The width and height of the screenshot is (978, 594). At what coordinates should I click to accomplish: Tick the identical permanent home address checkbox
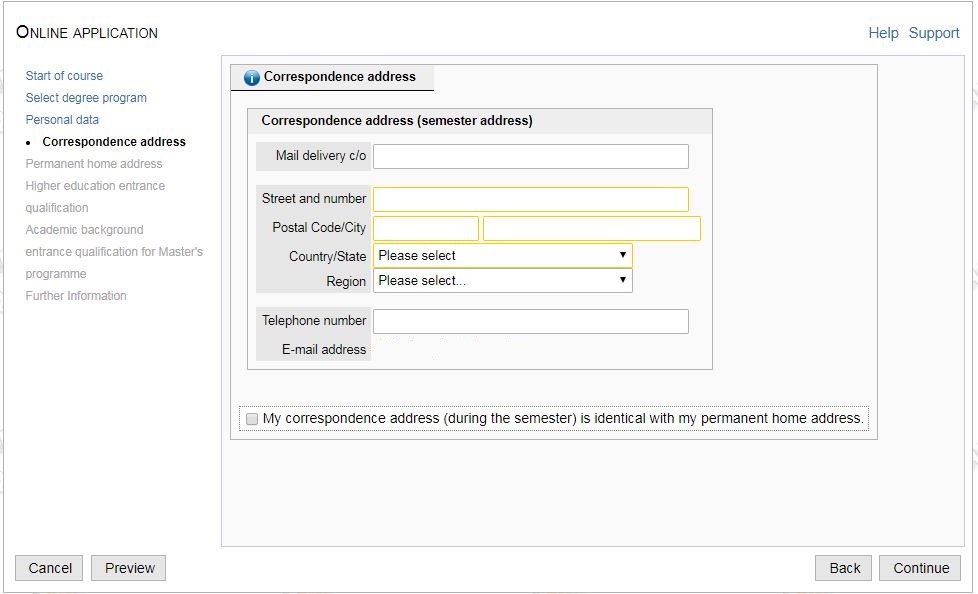(x=252, y=419)
